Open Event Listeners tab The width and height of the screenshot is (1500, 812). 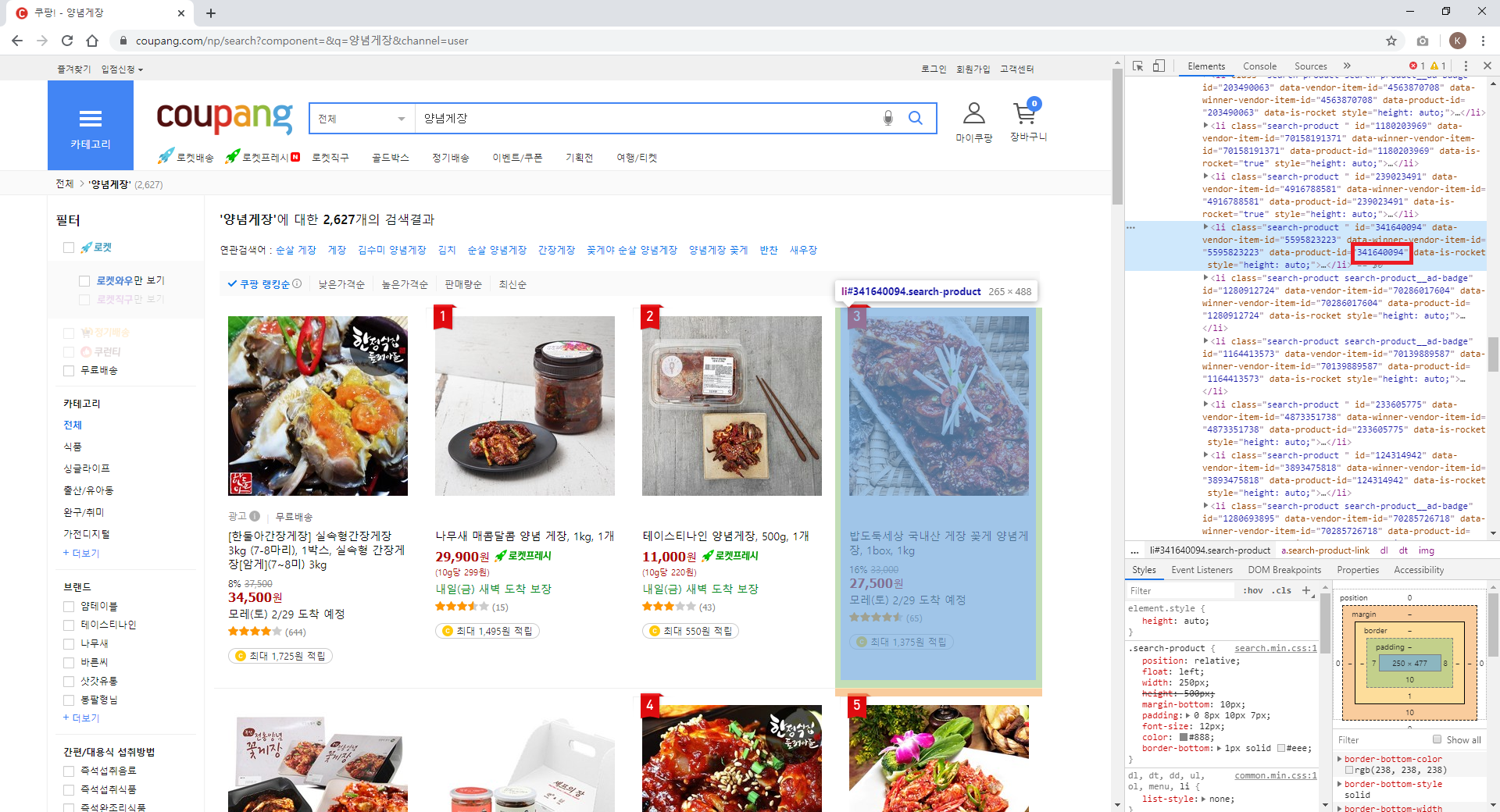[x=1202, y=570]
